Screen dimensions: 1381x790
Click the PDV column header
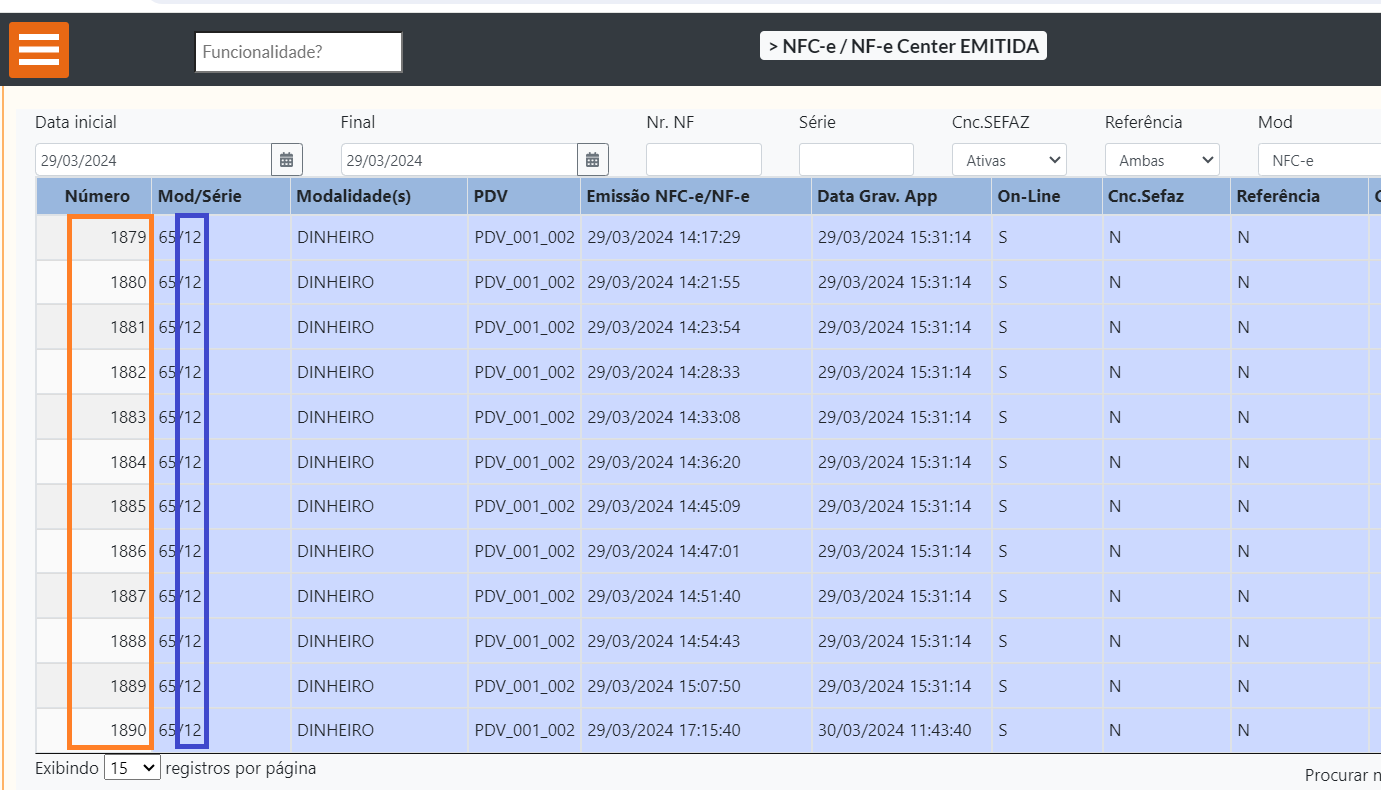[491, 196]
